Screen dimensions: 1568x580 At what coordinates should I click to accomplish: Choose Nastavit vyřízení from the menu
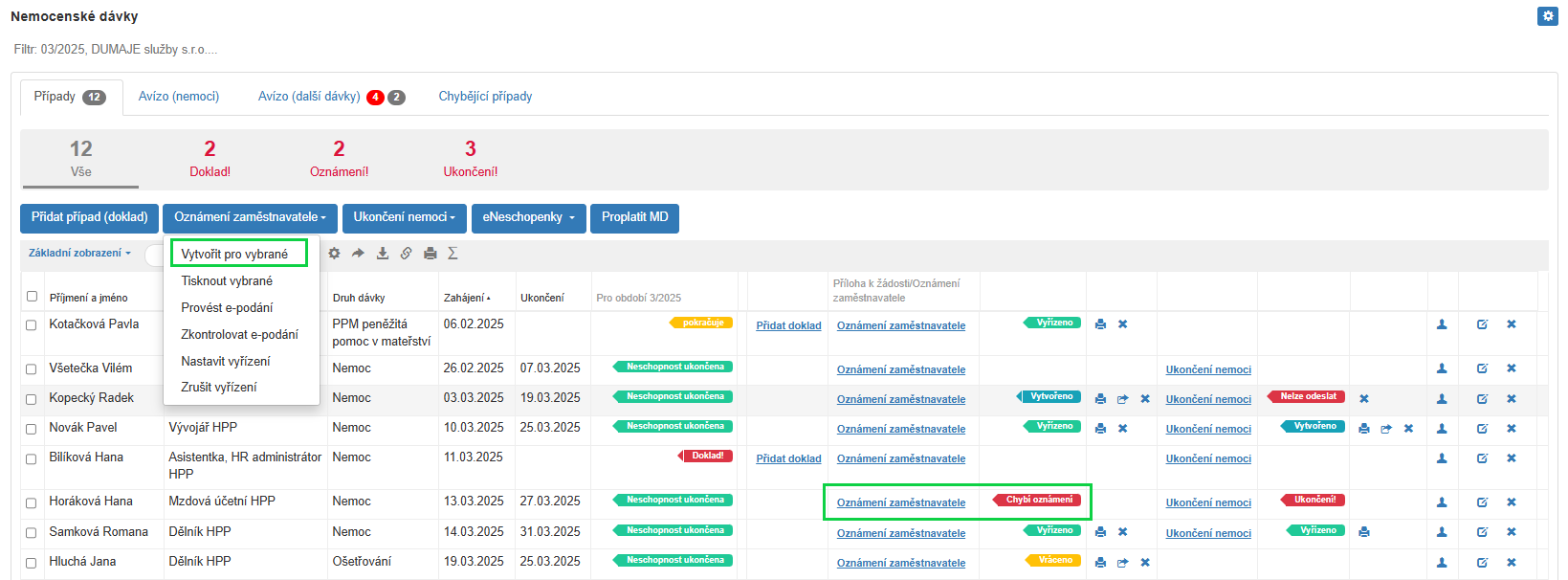coord(226,361)
